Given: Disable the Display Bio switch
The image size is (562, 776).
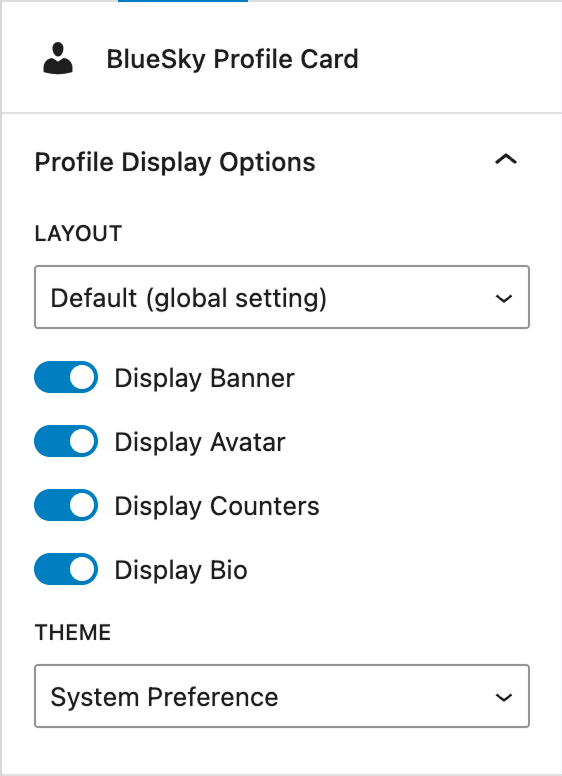Looking at the screenshot, I should click(x=66, y=569).
